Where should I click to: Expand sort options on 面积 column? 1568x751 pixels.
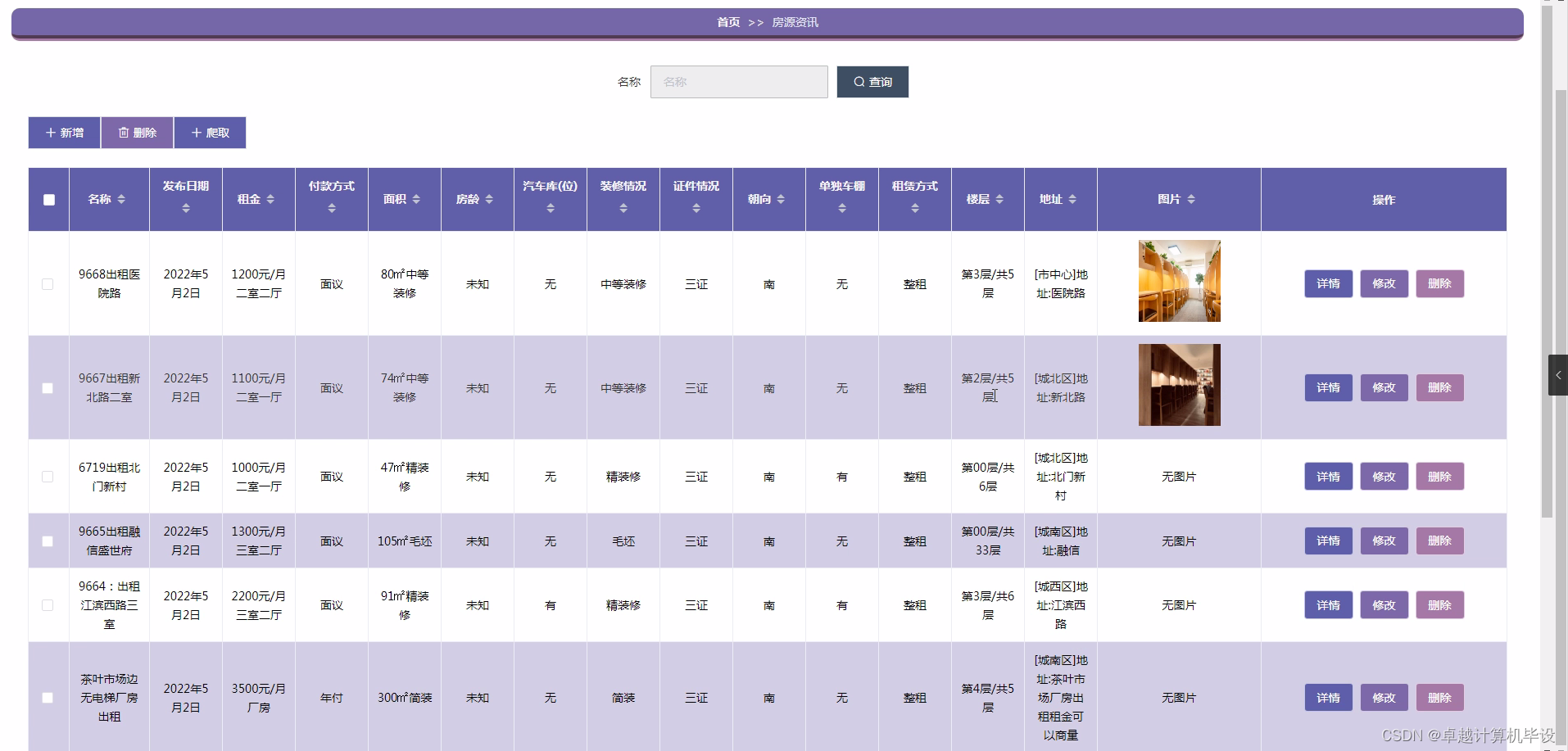(x=416, y=199)
